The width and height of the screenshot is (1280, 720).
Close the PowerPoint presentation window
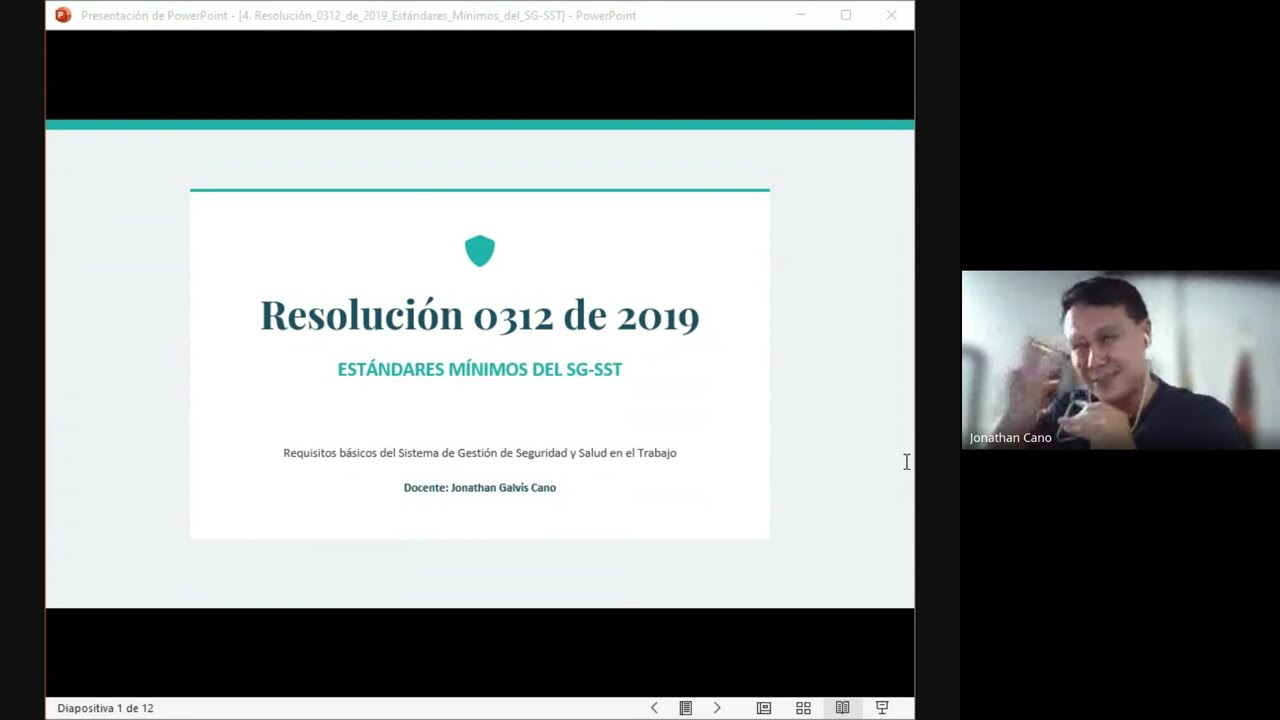[891, 15]
